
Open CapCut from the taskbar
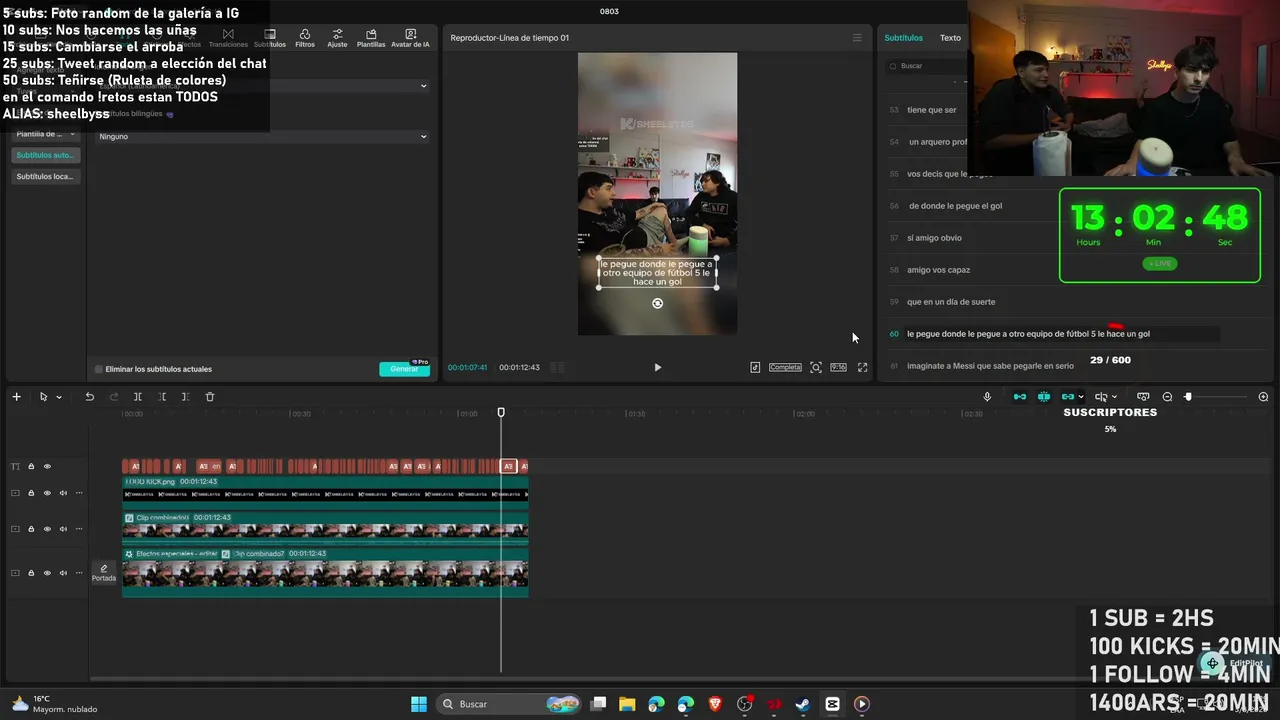pyautogui.click(x=832, y=704)
